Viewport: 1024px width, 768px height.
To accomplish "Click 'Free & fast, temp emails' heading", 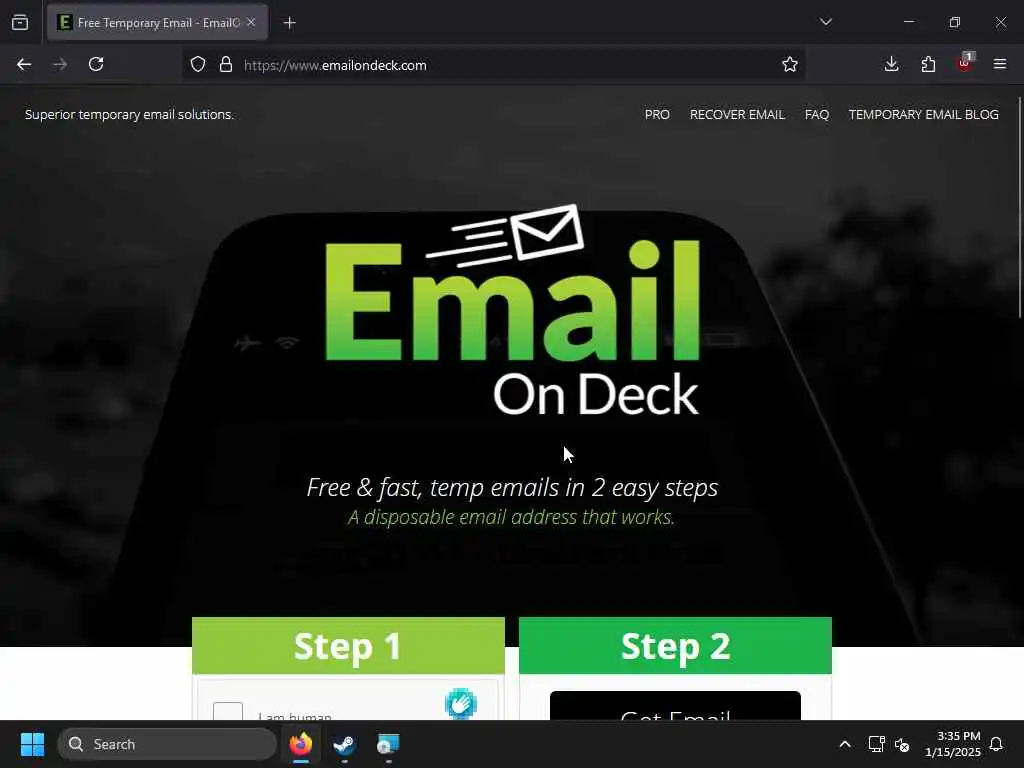I will click(x=513, y=488).
